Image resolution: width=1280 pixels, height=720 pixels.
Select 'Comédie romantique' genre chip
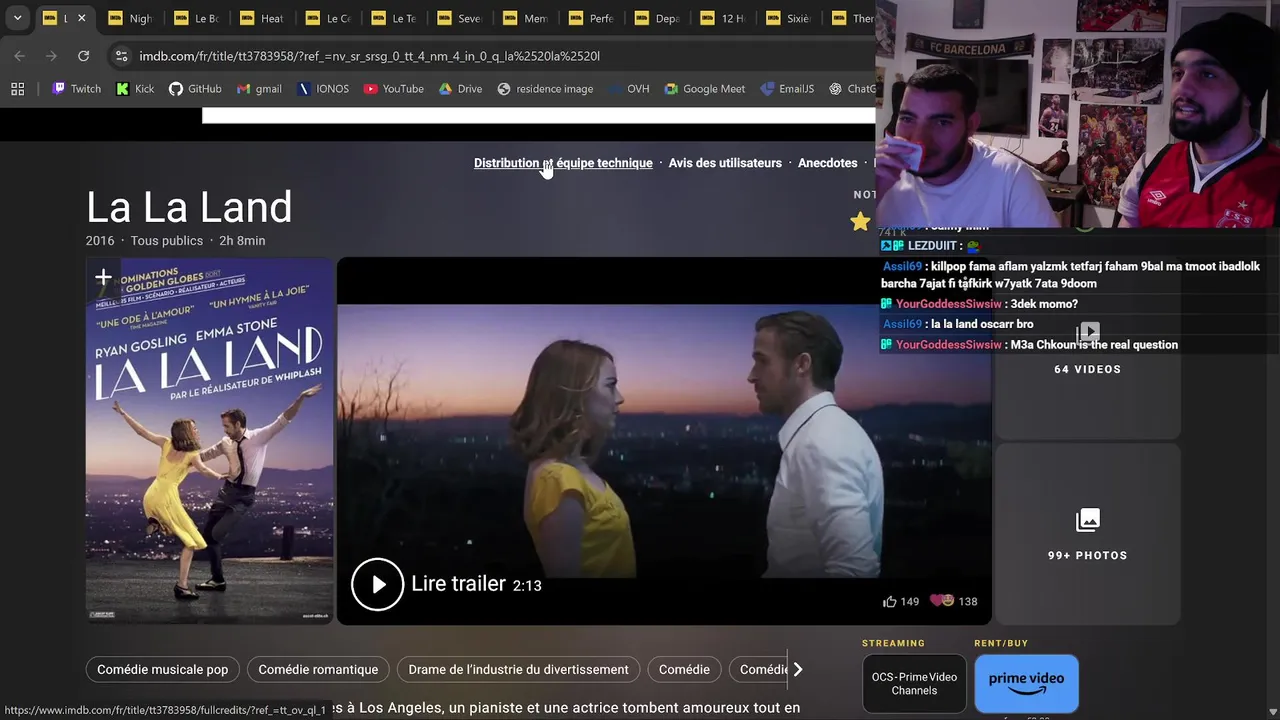click(x=318, y=670)
